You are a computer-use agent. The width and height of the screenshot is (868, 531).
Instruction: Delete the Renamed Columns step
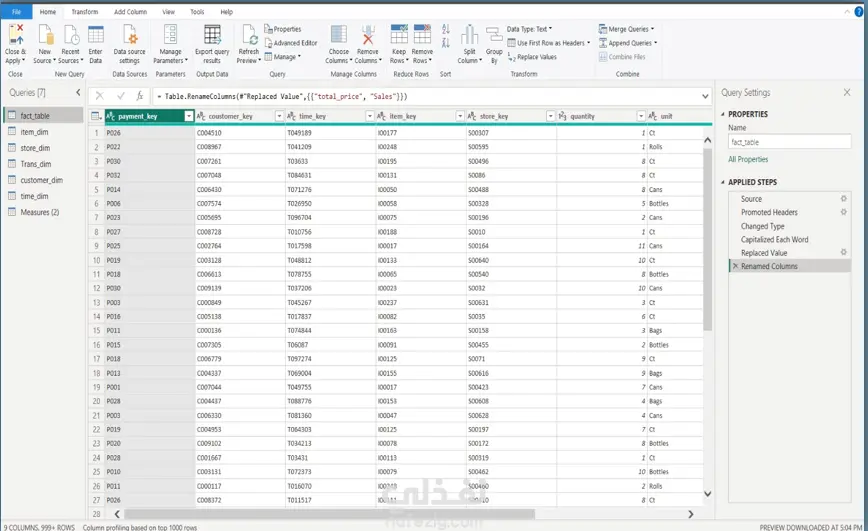point(735,266)
